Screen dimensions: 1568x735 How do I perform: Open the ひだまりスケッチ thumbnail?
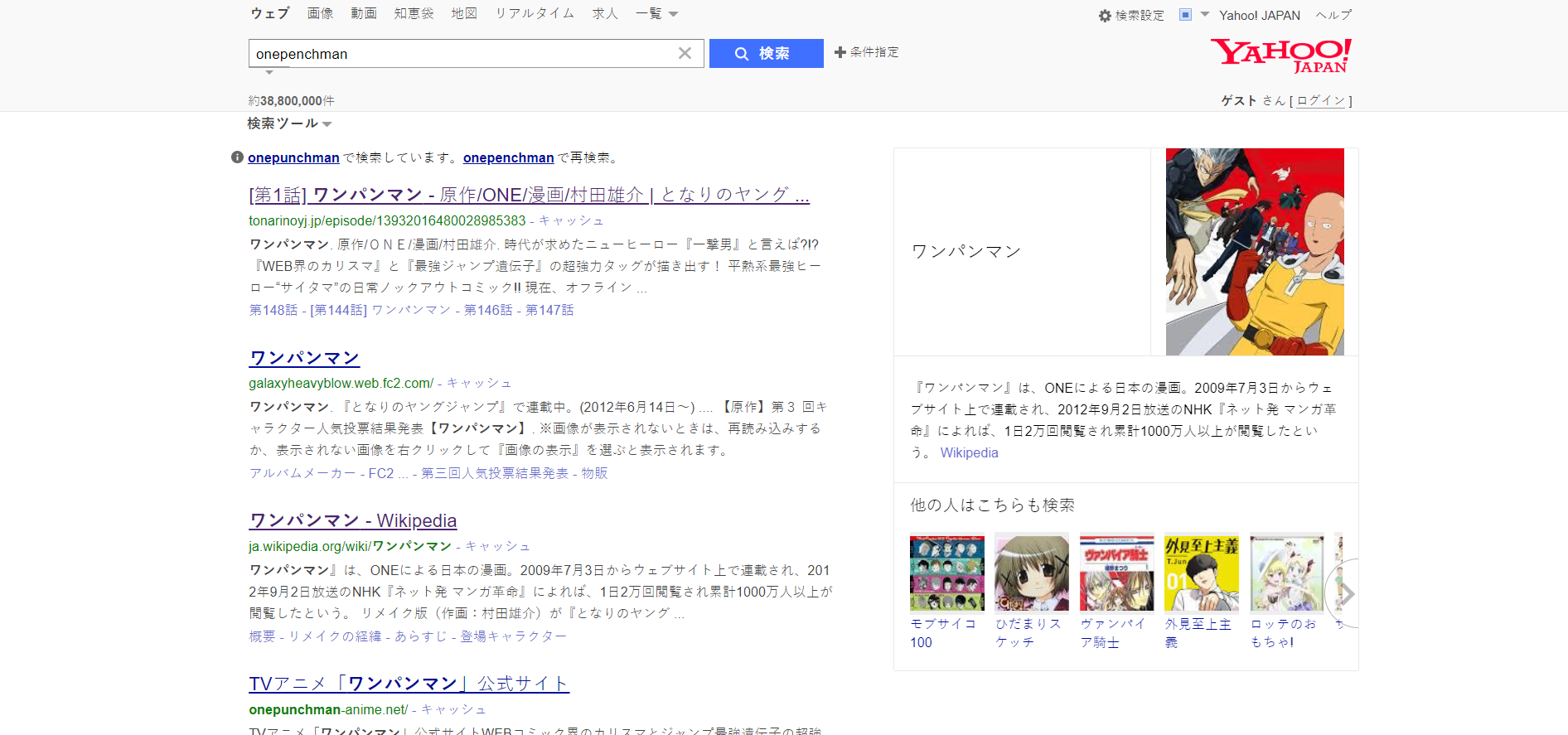click(1032, 572)
